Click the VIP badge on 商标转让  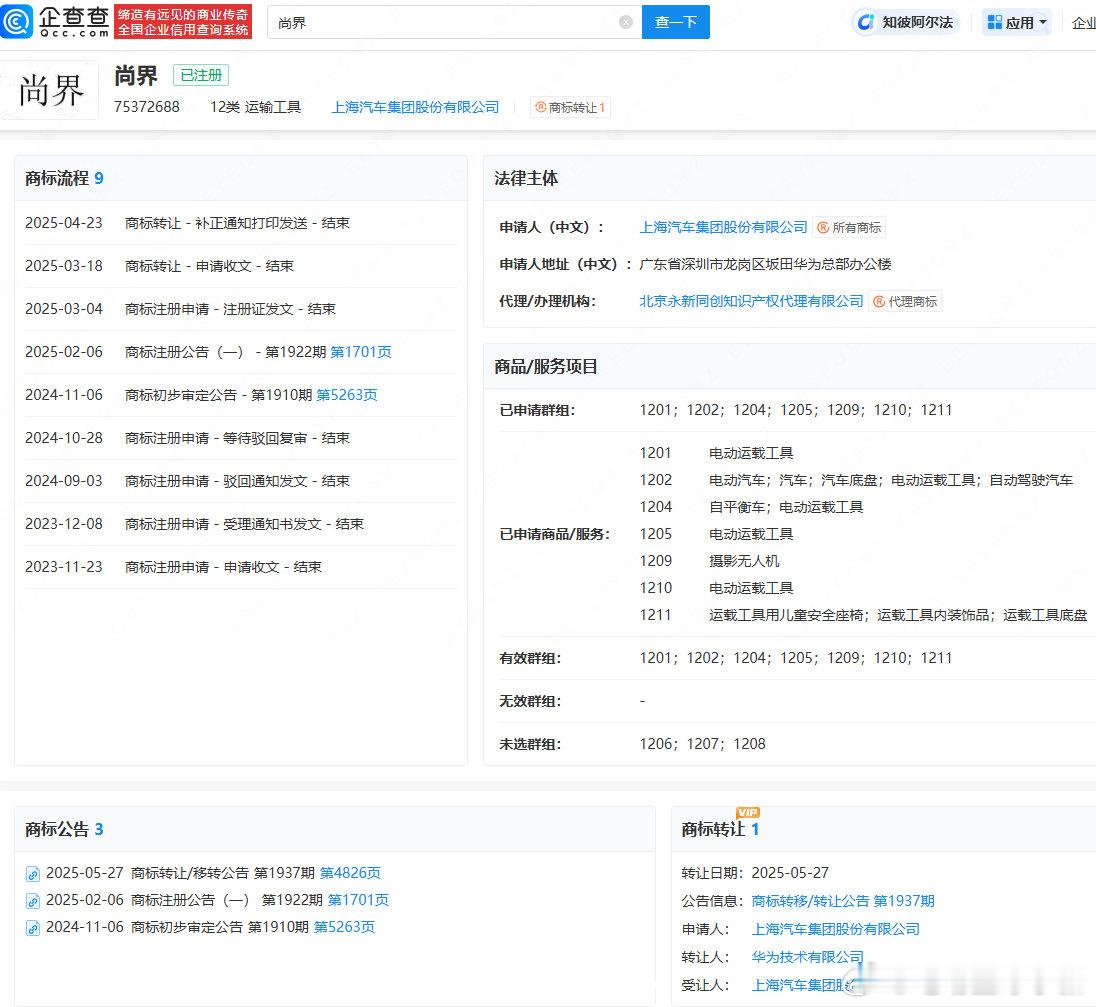pyautogui.click(x=748, y=812)
